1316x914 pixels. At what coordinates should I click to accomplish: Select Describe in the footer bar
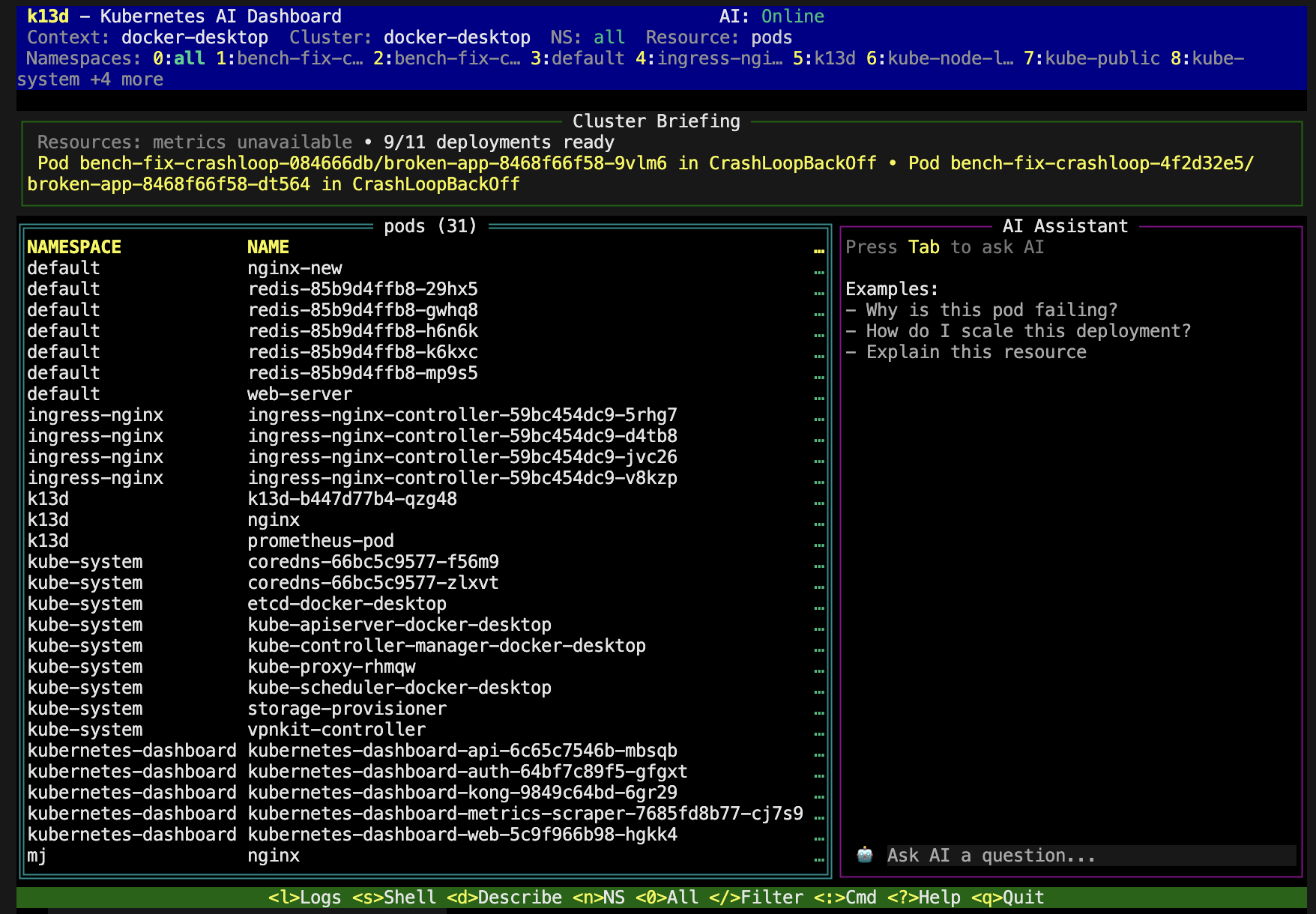(x=504, y=898)
